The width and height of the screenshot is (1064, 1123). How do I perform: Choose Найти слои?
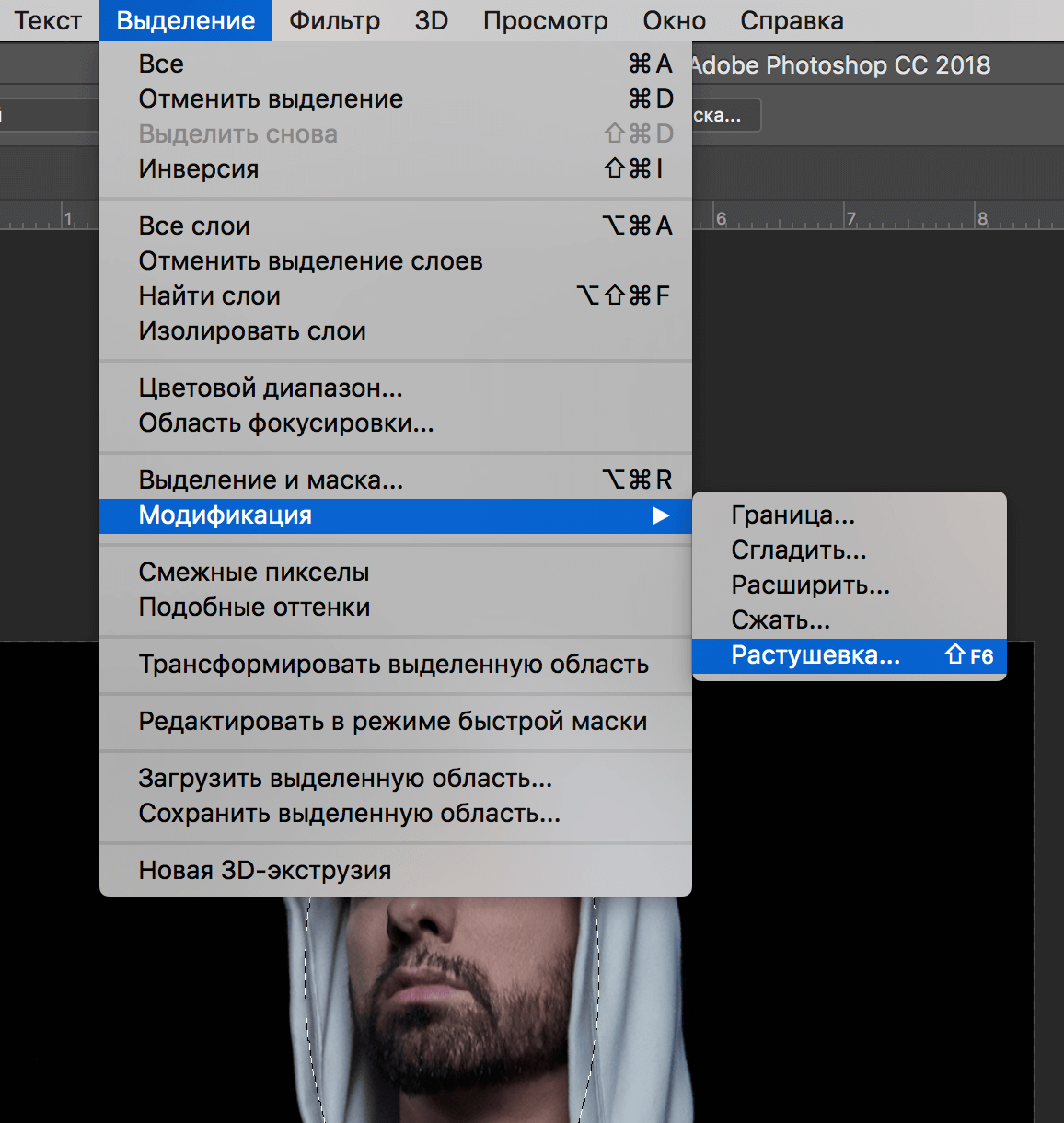pos(208,295)
